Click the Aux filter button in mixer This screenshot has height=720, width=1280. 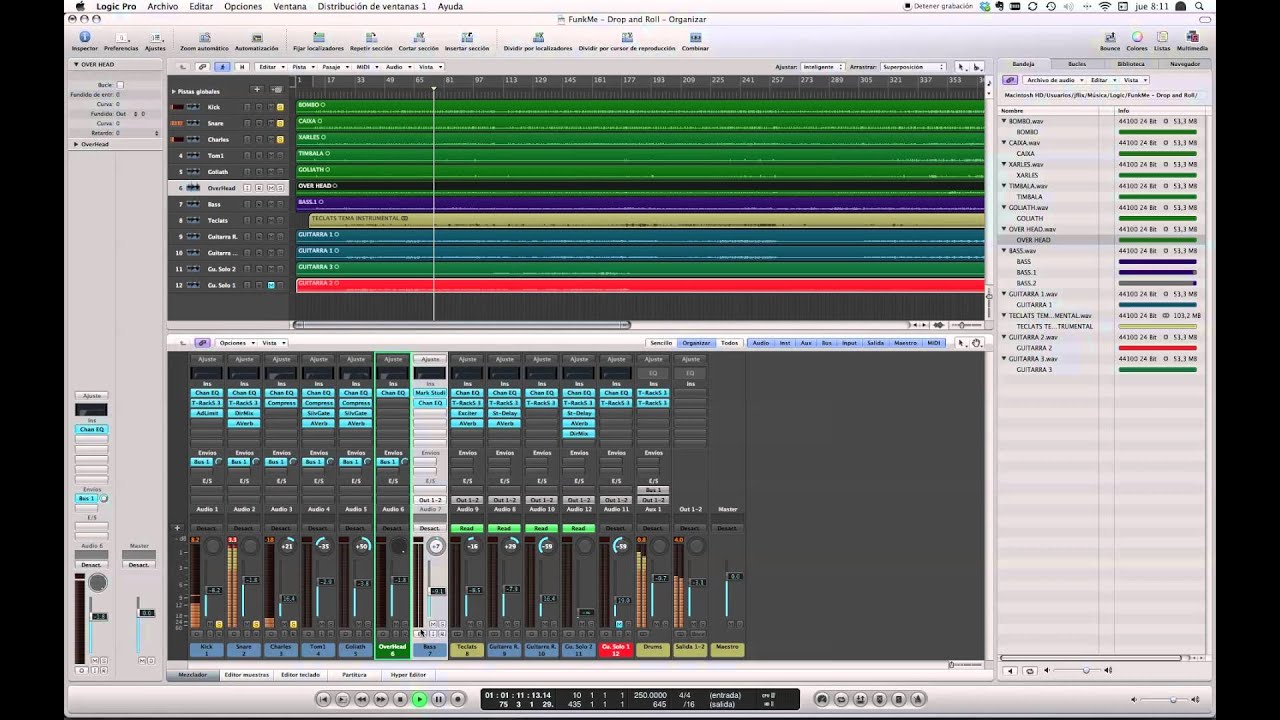806,343
